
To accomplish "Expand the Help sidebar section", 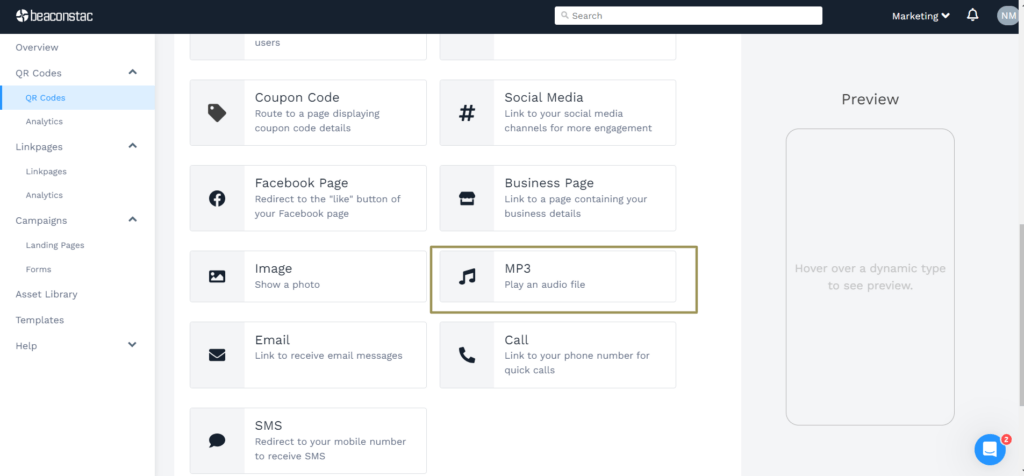I will (x=133, y=345).
